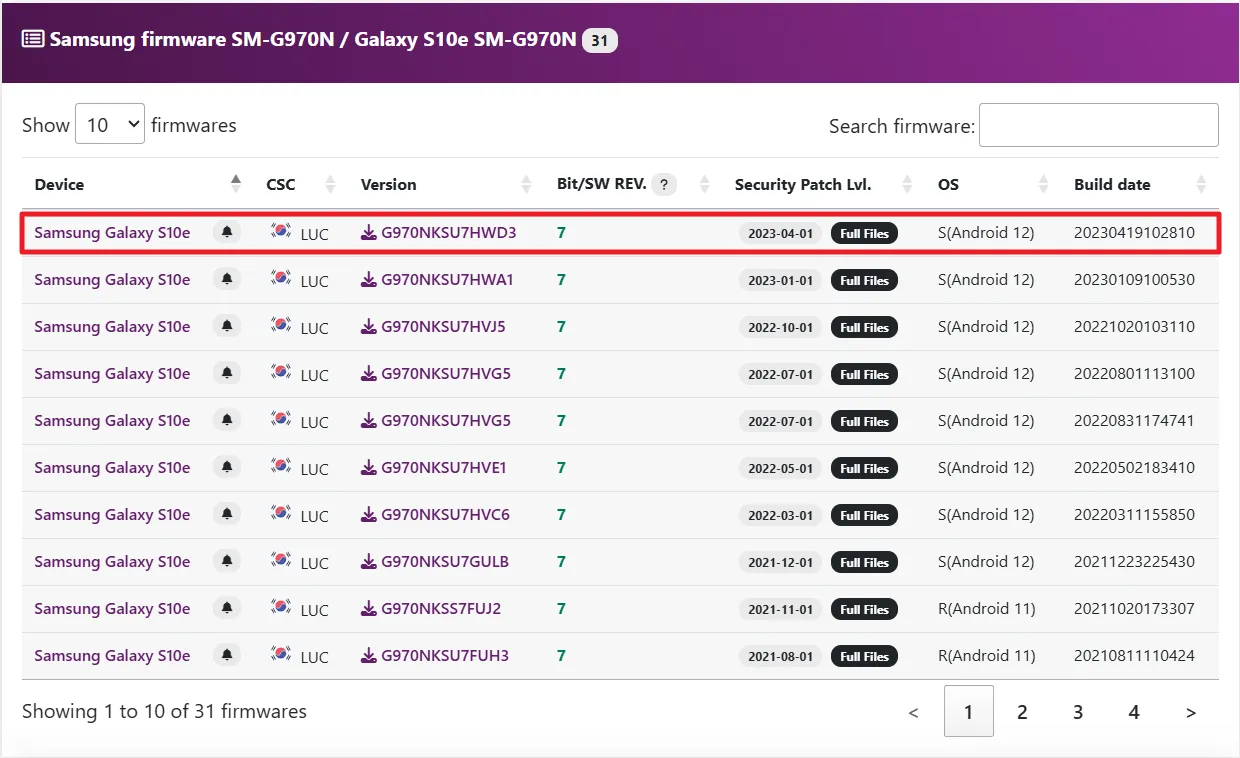1240x758 pixels.
Task: Click build date 20220801113100
Action: (x=1134, y=373)
